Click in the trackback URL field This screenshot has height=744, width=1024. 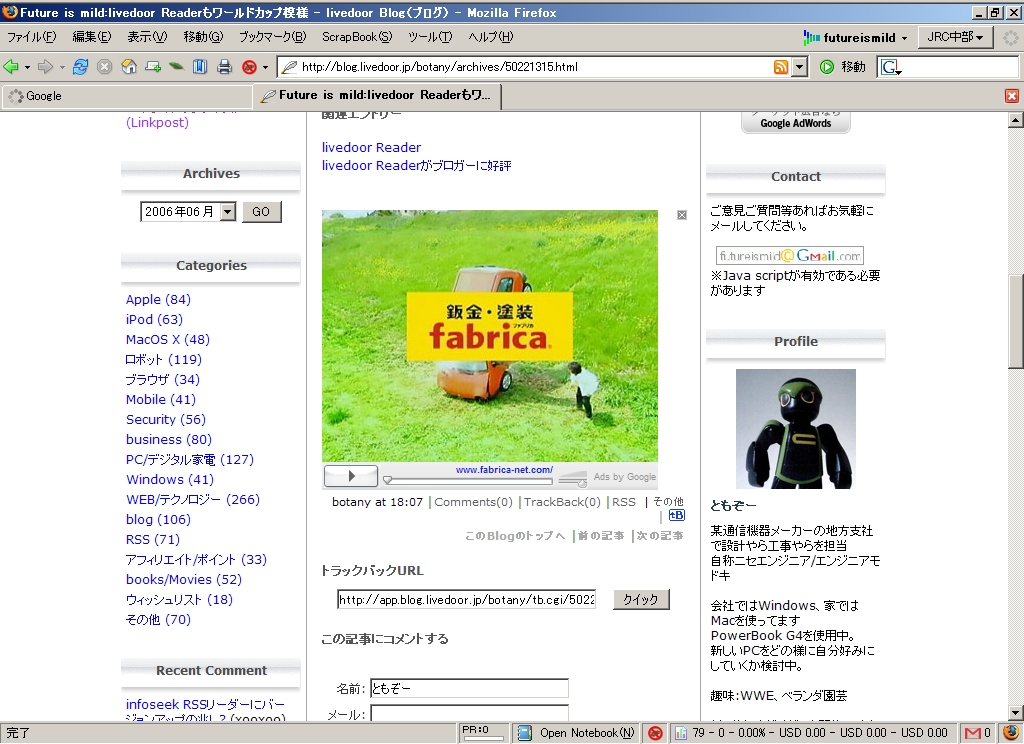[x=466, y=600]
